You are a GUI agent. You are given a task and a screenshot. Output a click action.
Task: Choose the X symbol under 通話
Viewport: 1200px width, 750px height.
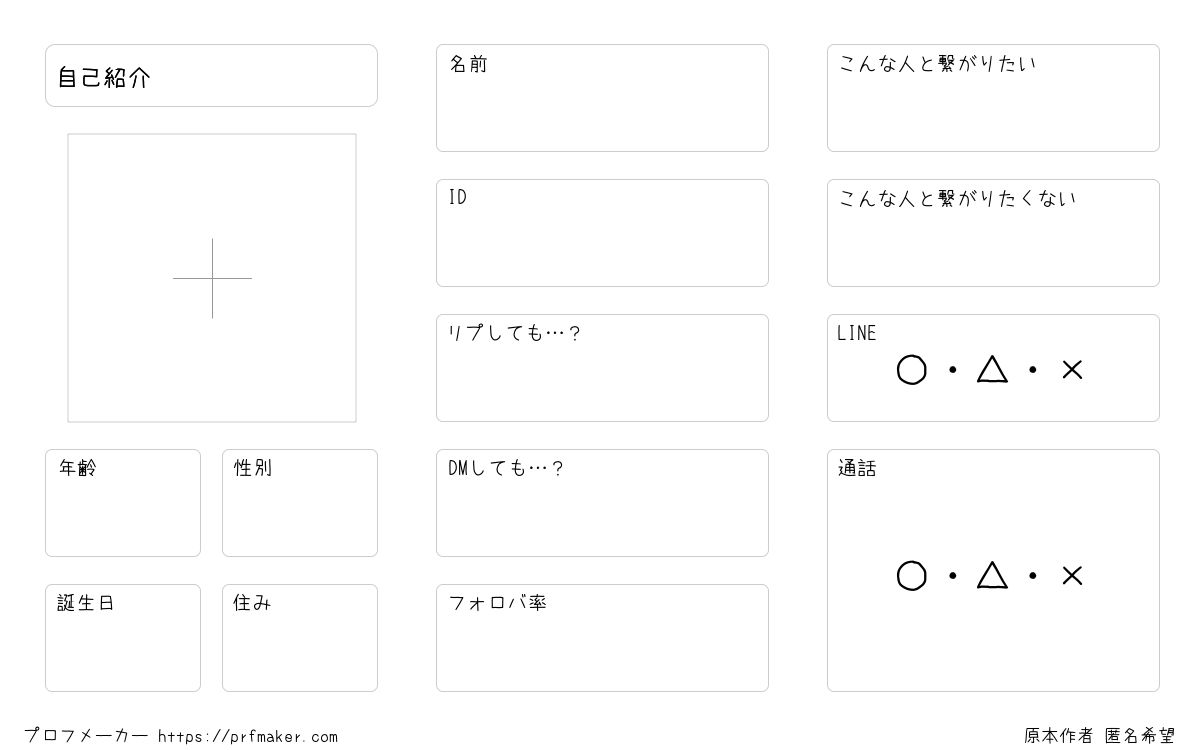[1072, 576]
